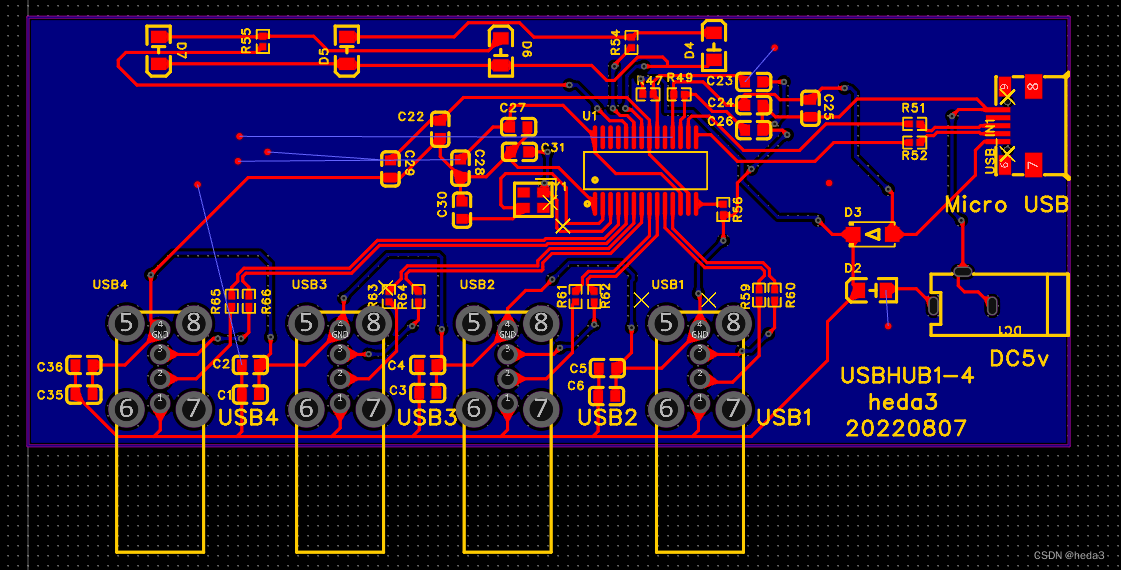The image size is (1121, 570).
Task: Click mounting pad 6 of USB4 connector
Action: tap(127, 409)
